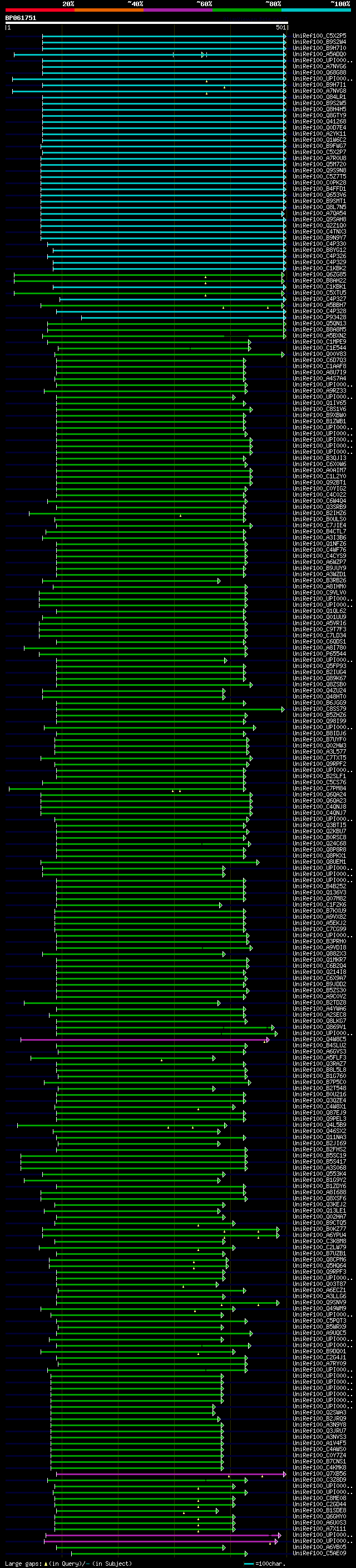Click hit label UniRef100_Q8GTY9

pyautogui.click(x=319, y=115)
